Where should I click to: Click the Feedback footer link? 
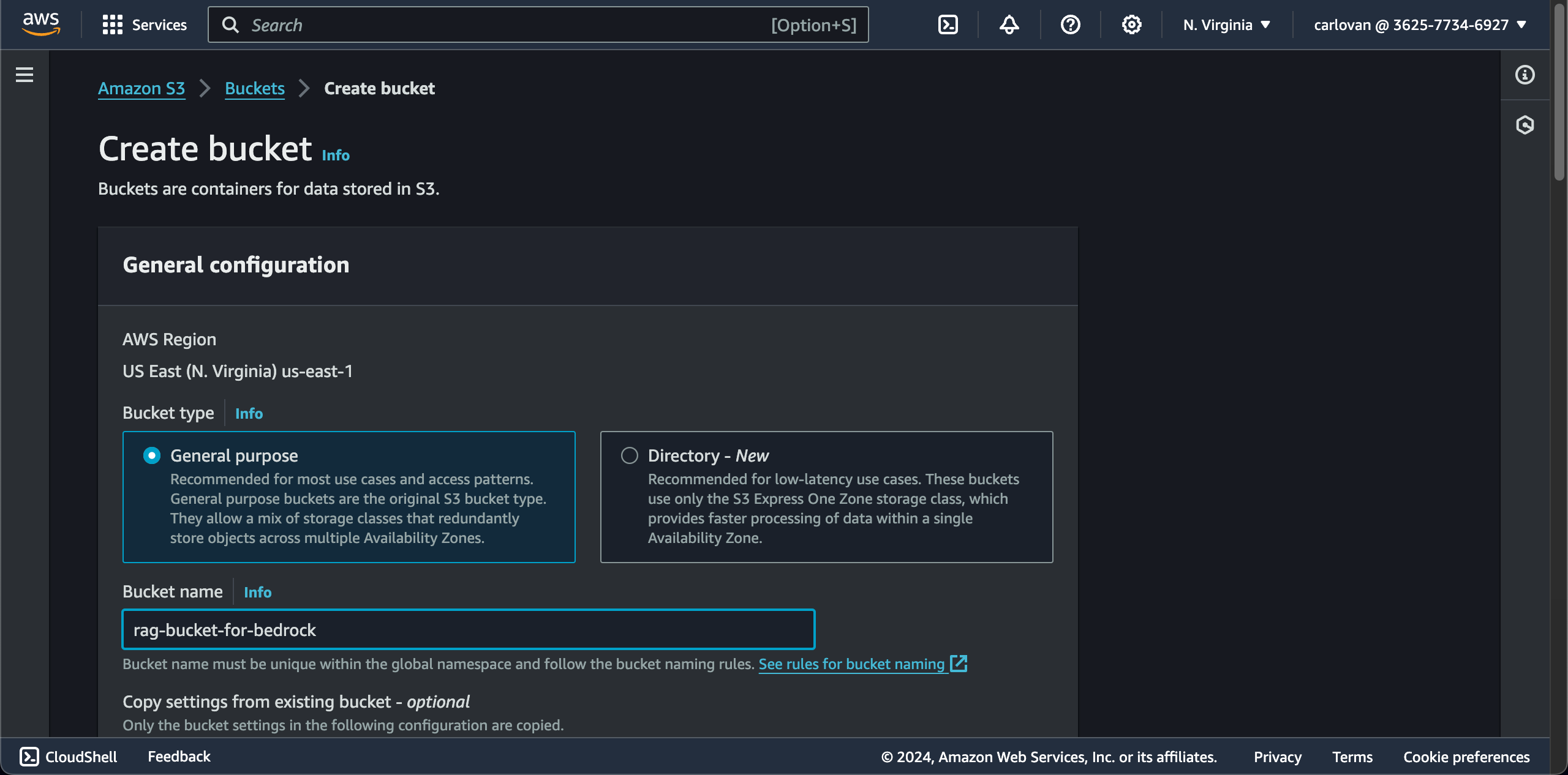[179, 757]
